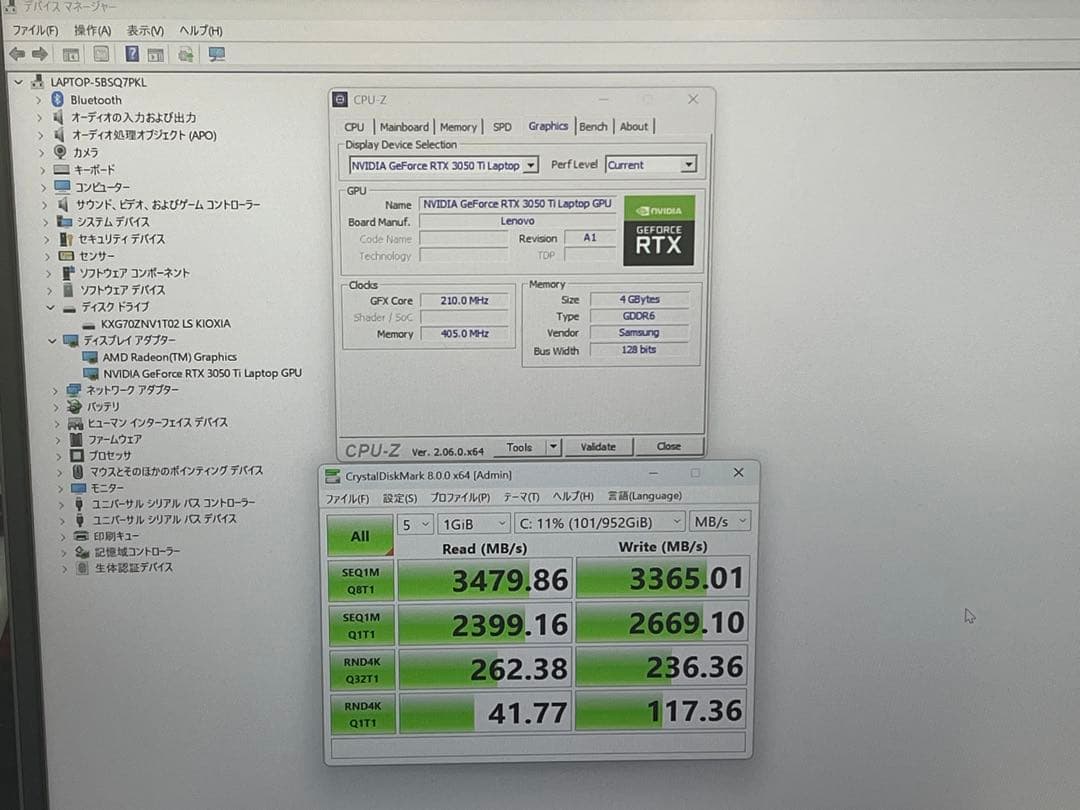
Task: Open Device Manager 表示(V) menu
Action: 145,30
